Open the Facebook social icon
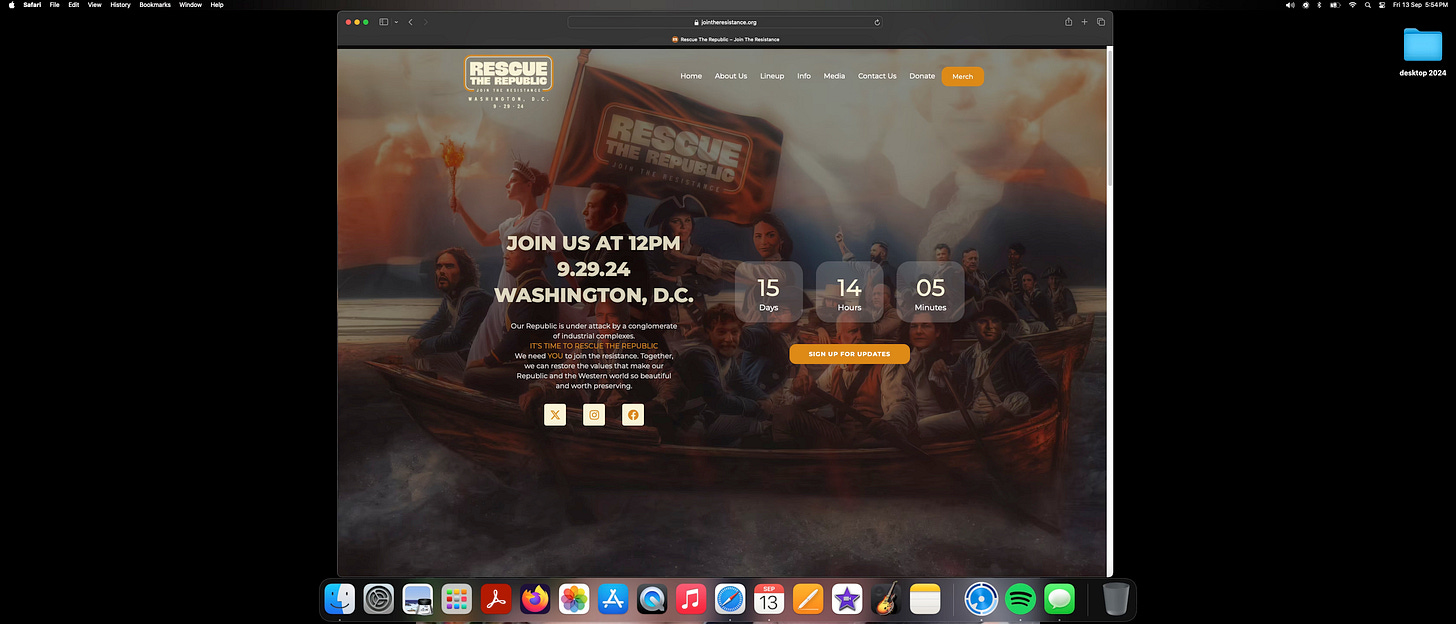The image size is (1456, 624). click(x=633, y=414)
